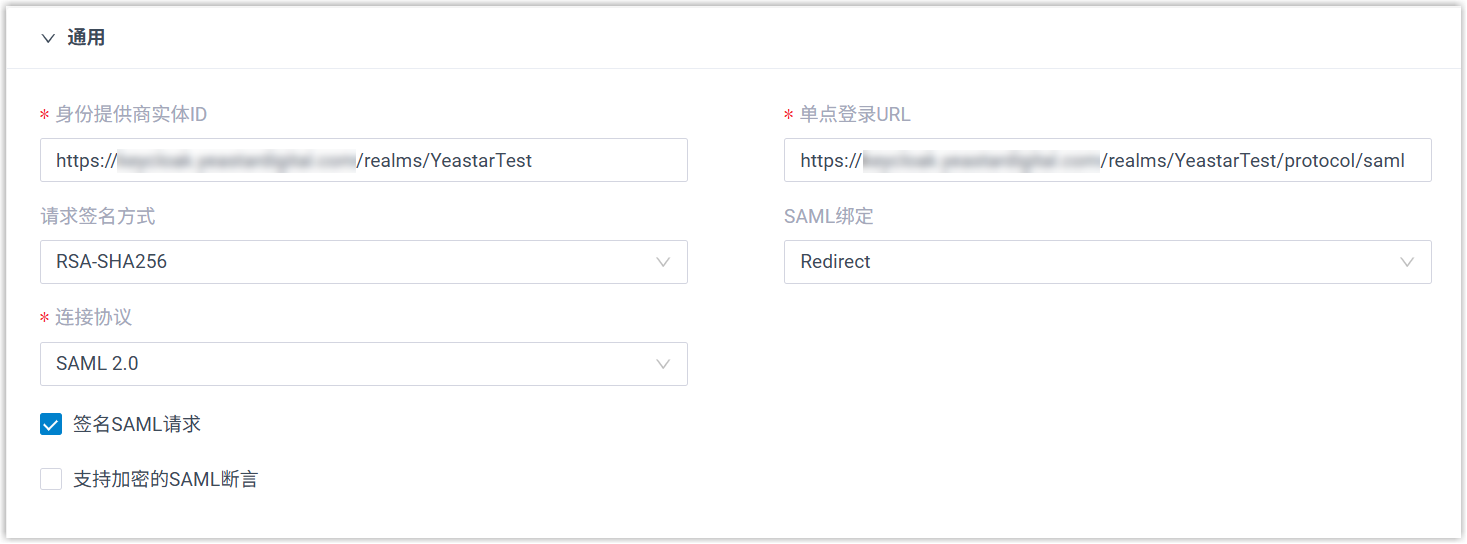
Task: Open the Redirect SAML绑定 dropdown
Action: [x=1090, y=262]
